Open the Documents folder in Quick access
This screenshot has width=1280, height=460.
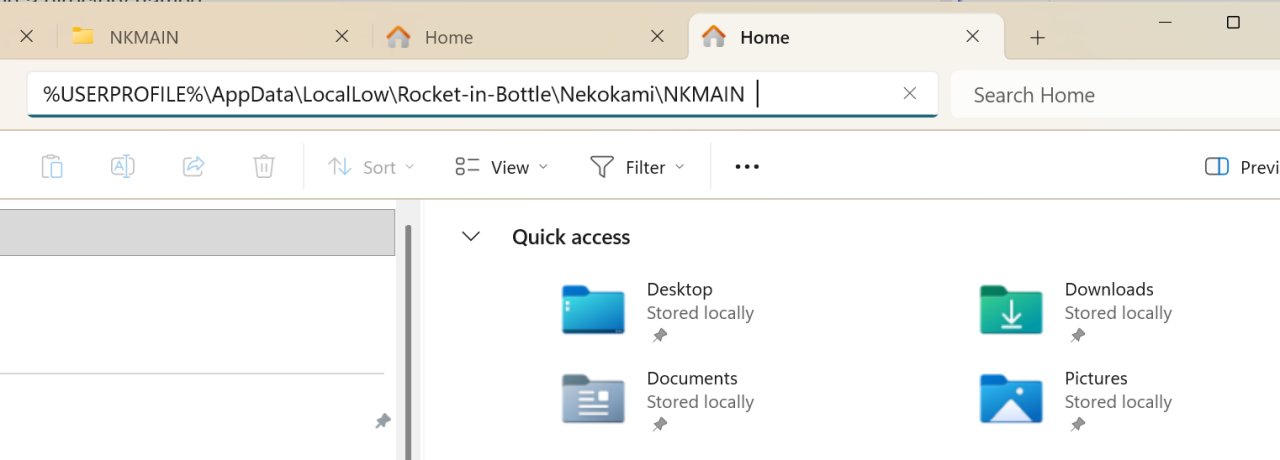pos(594,399)
